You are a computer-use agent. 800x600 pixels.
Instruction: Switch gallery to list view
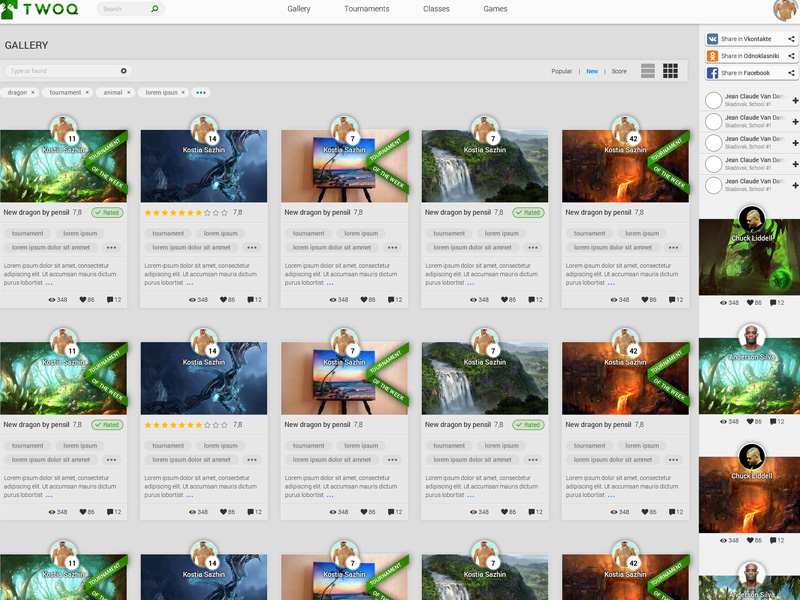tap(648, 71)
